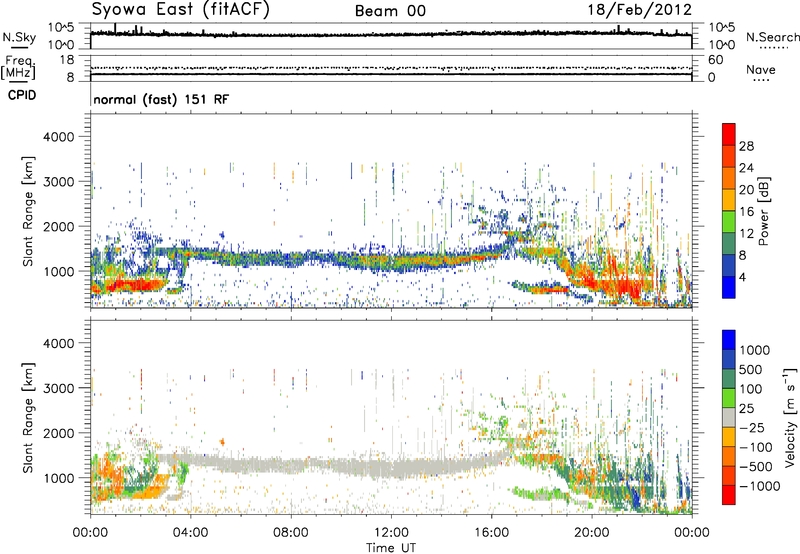Click the 'Power [dB]' colorbar title
The height and width of the screenshot is (554, 800).
click(x=763, y=211)
